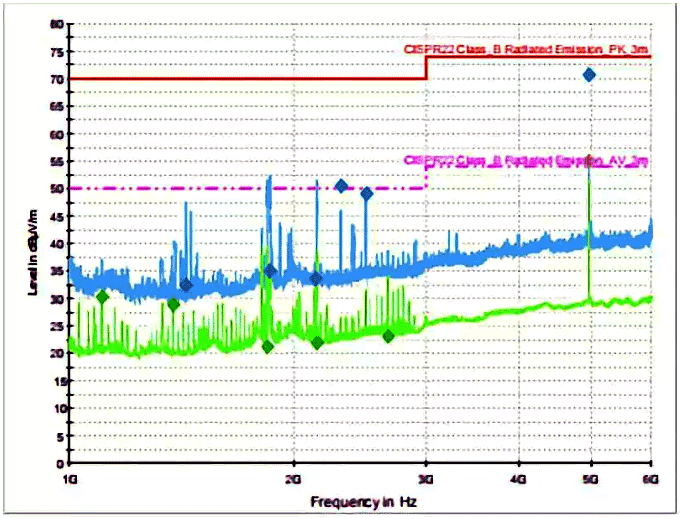Click the magenta dash-dot limit line at 50 dB
This screenshot has height=518, width=681.
250,188
